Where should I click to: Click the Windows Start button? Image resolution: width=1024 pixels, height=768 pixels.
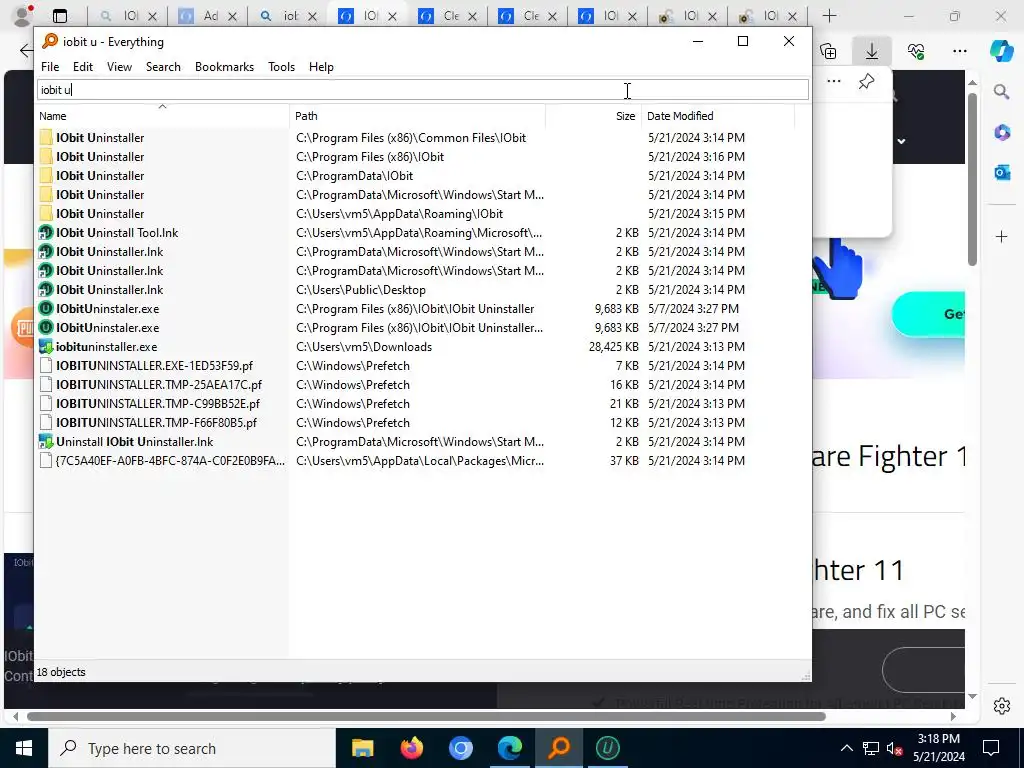tap(24, 748)
